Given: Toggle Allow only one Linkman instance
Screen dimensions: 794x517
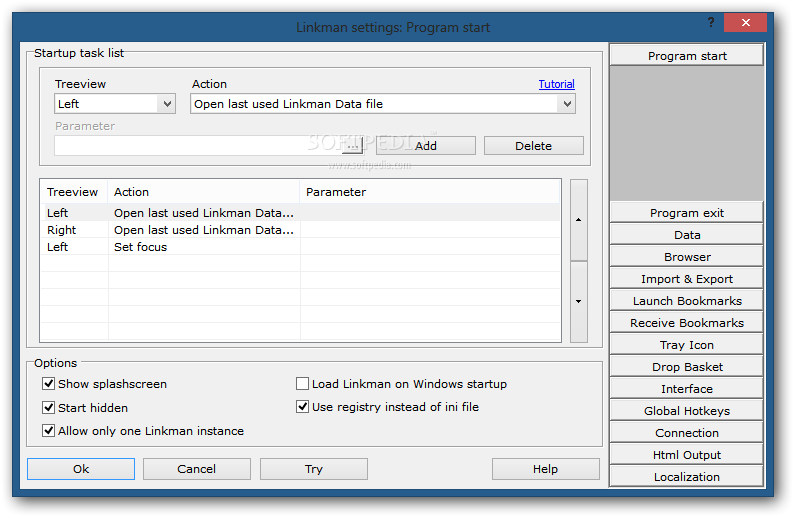Looking at the screenshot, I should point(49,431).
